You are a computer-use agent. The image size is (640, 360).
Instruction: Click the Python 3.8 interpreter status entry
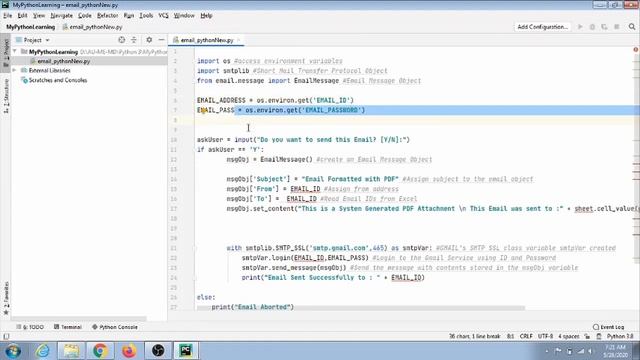coord(620,337)
